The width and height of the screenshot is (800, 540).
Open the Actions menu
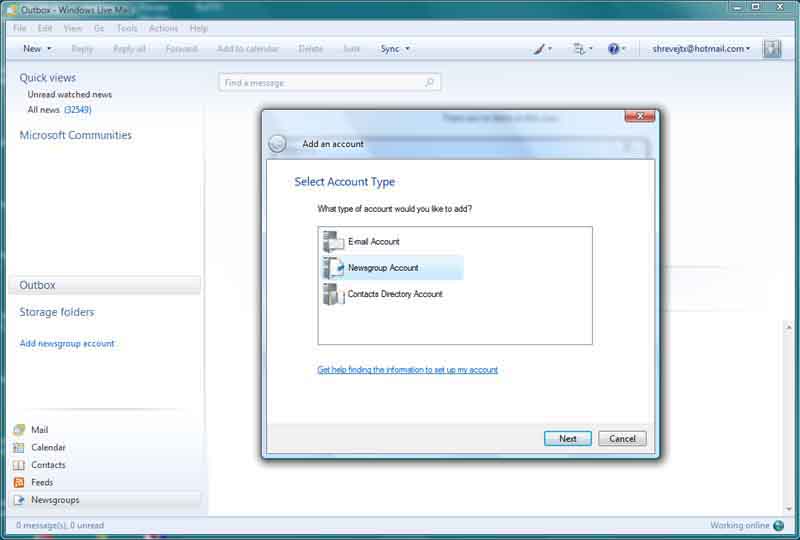point(163,28)
